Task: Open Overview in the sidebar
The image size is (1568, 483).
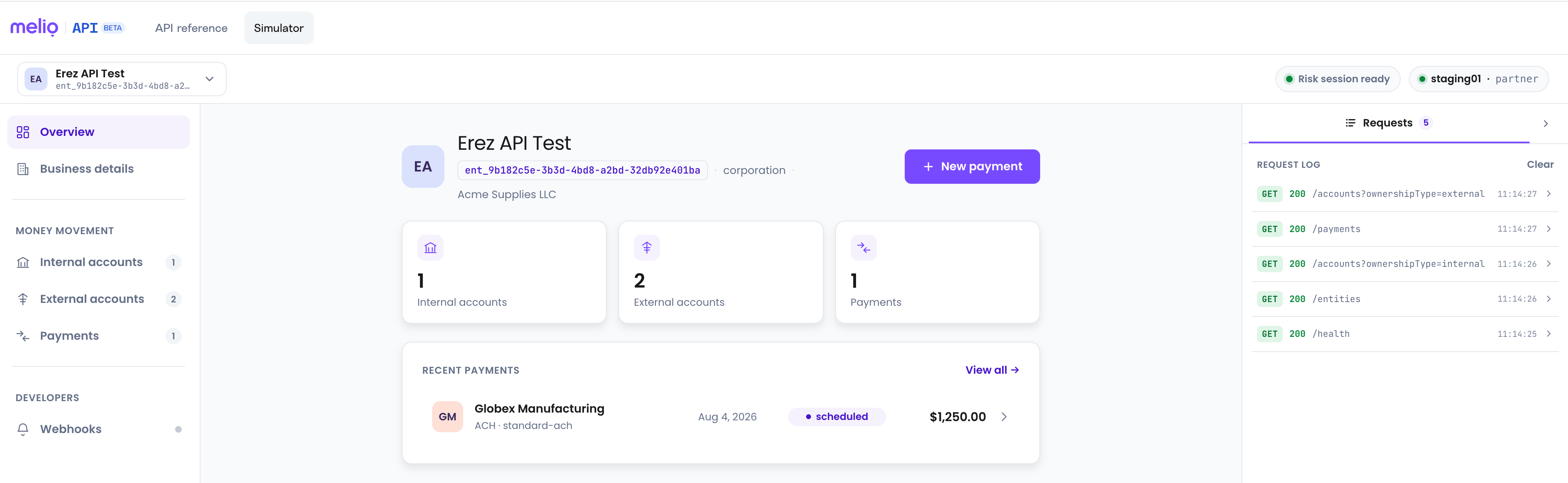Action: tap(99, 132)
